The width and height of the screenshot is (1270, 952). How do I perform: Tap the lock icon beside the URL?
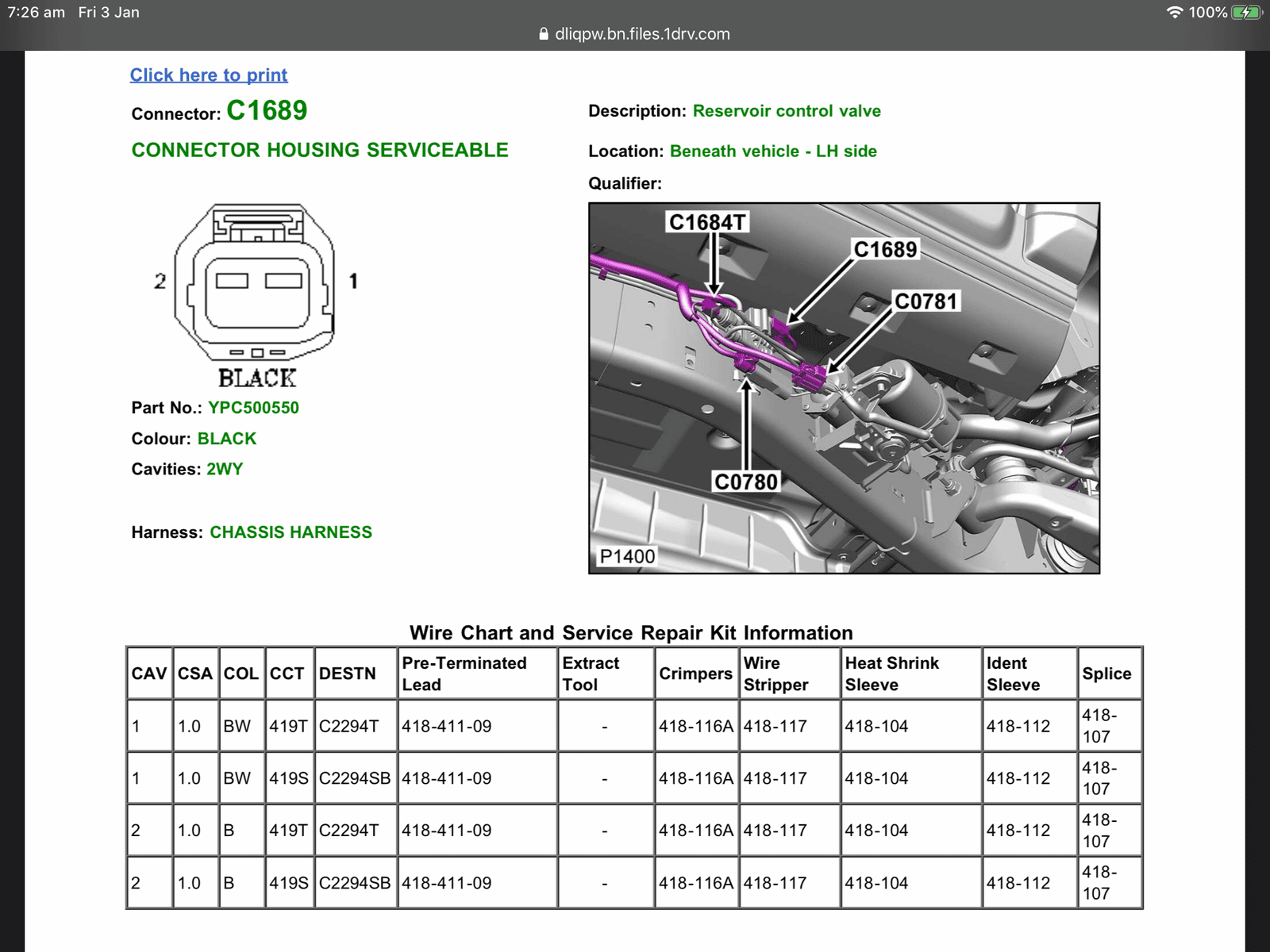point(544,34)
